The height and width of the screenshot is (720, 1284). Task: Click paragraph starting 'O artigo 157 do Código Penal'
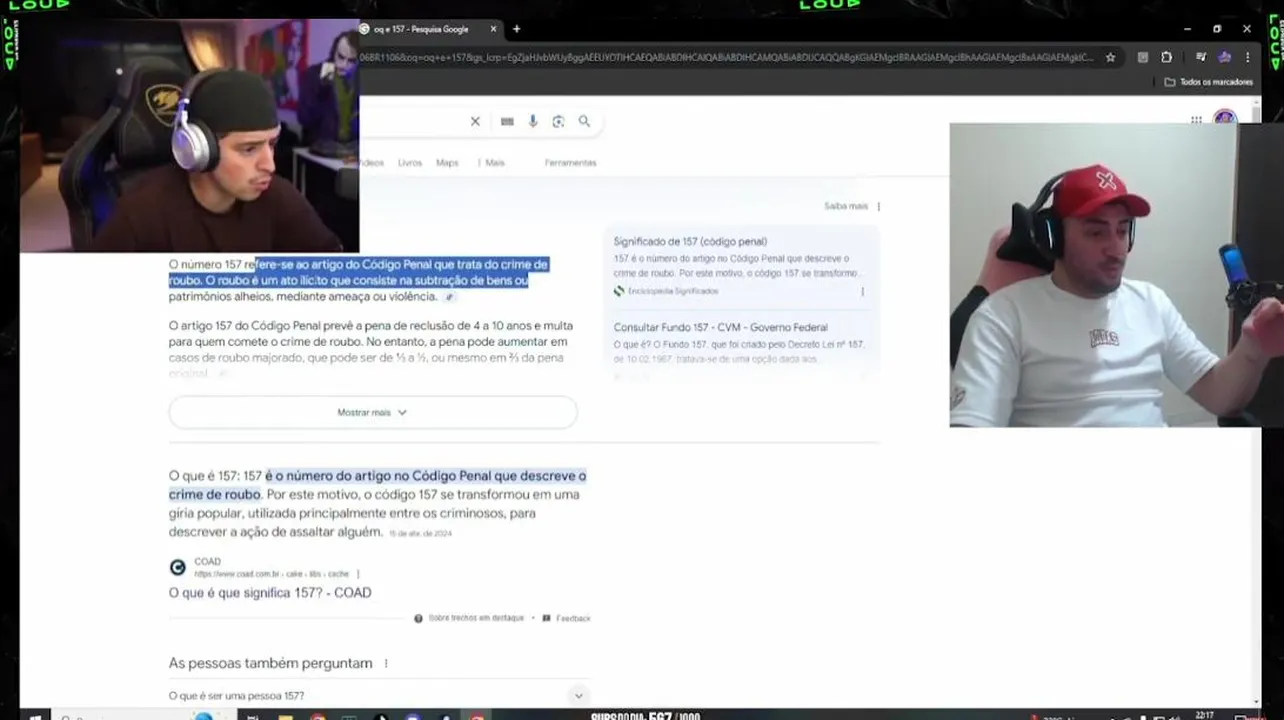[x=370, y=349]
